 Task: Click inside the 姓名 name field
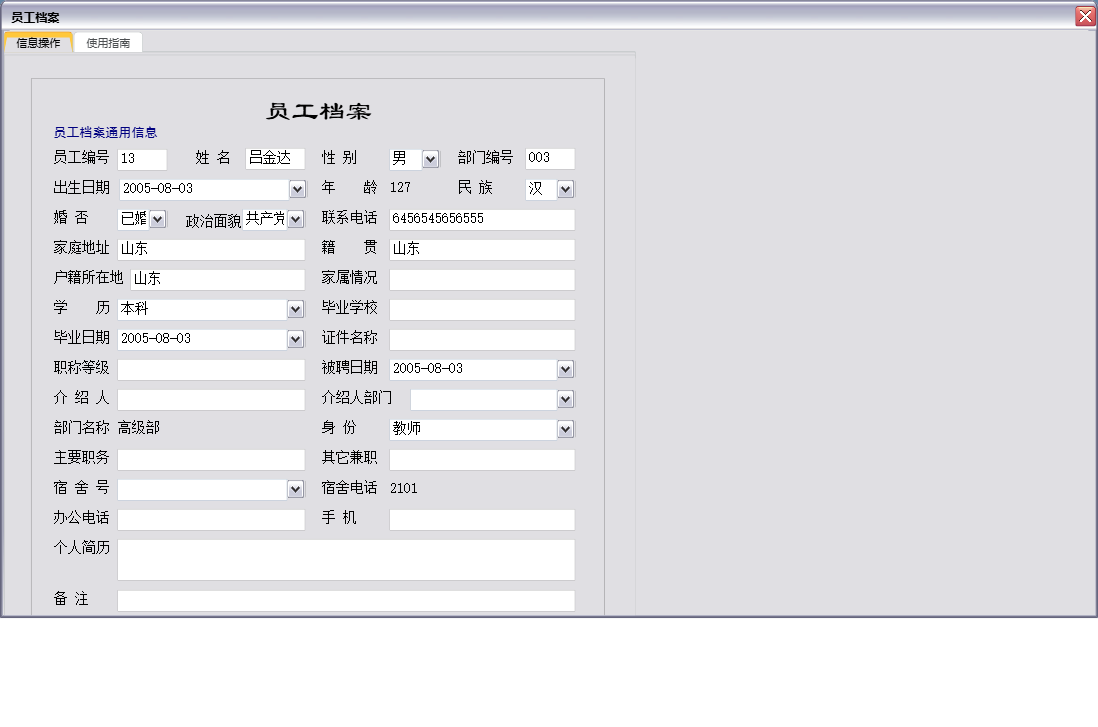pos(275,158)
